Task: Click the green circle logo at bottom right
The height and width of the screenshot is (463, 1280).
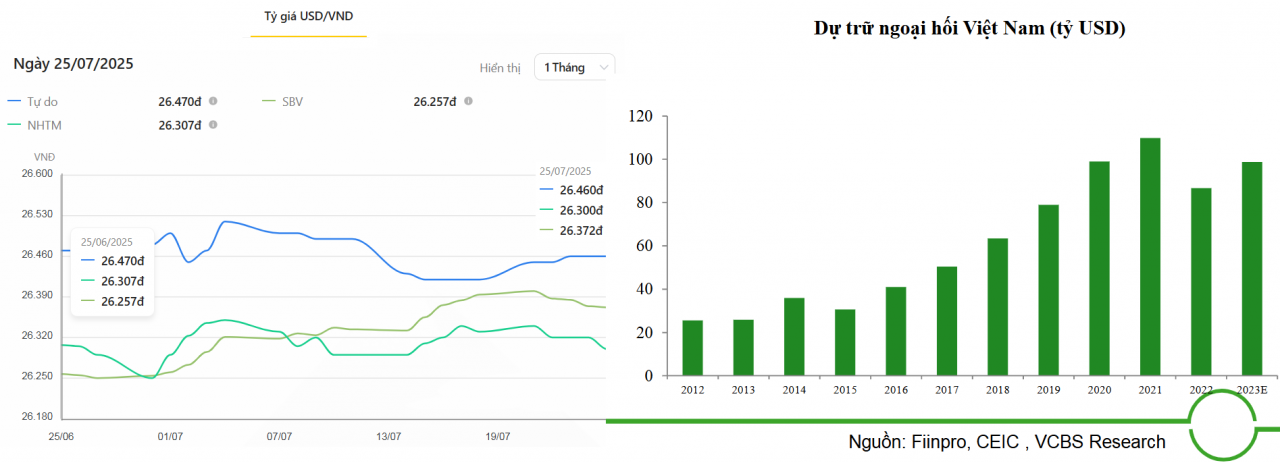Action: (x=1233, y=425)
